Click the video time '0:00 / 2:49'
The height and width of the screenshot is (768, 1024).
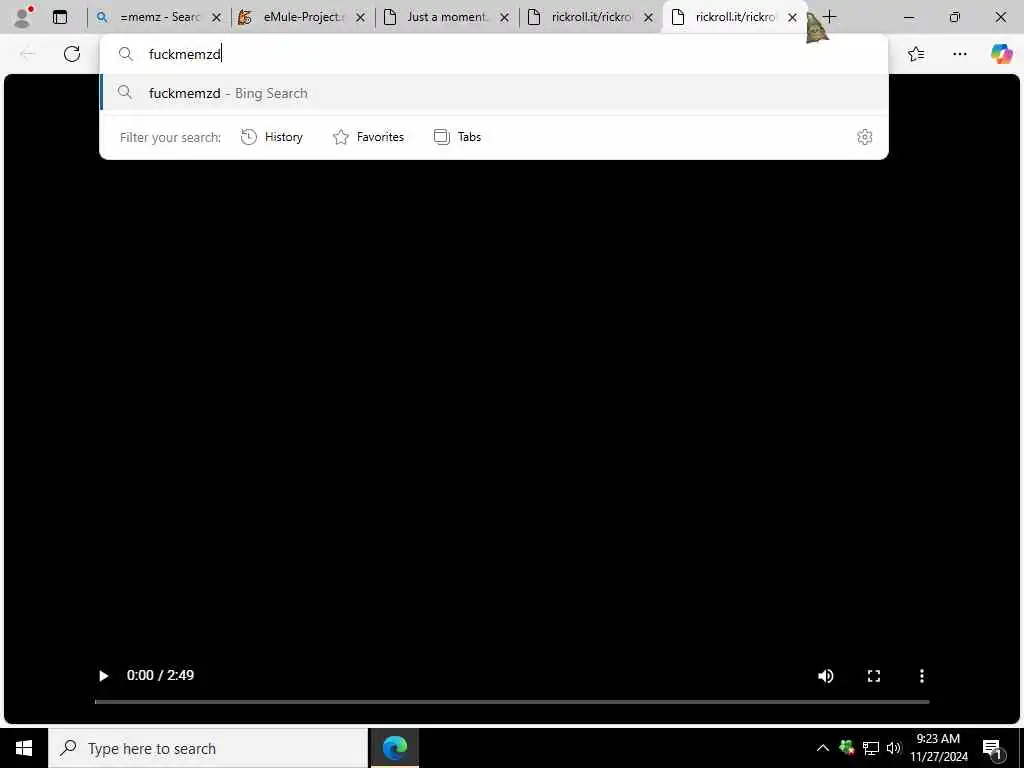click(x=160, y=675)
